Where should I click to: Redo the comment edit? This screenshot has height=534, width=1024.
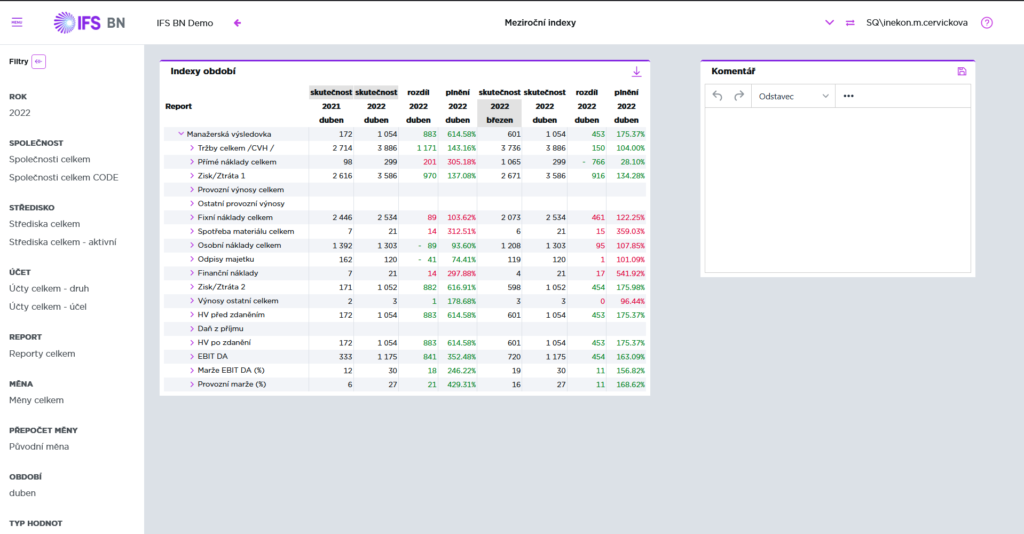(739, 96)
